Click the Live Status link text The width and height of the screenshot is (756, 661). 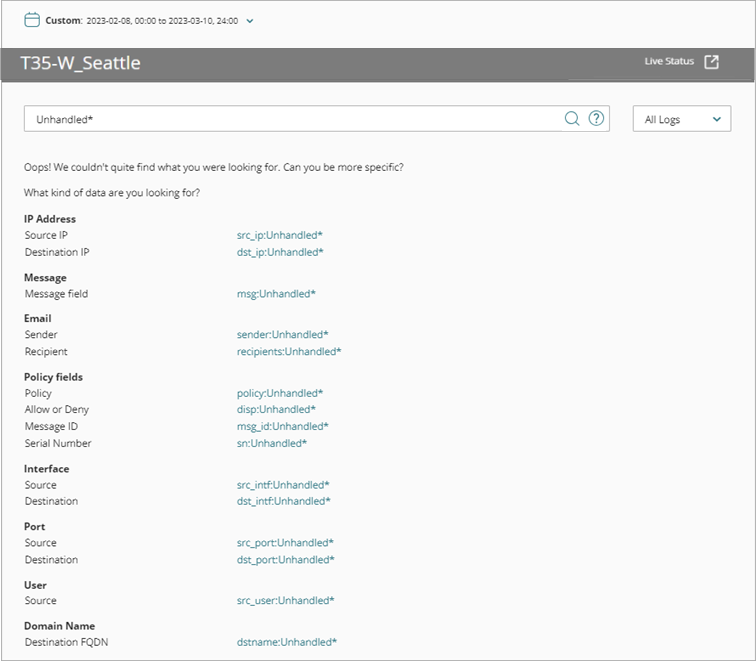[668, 62]
